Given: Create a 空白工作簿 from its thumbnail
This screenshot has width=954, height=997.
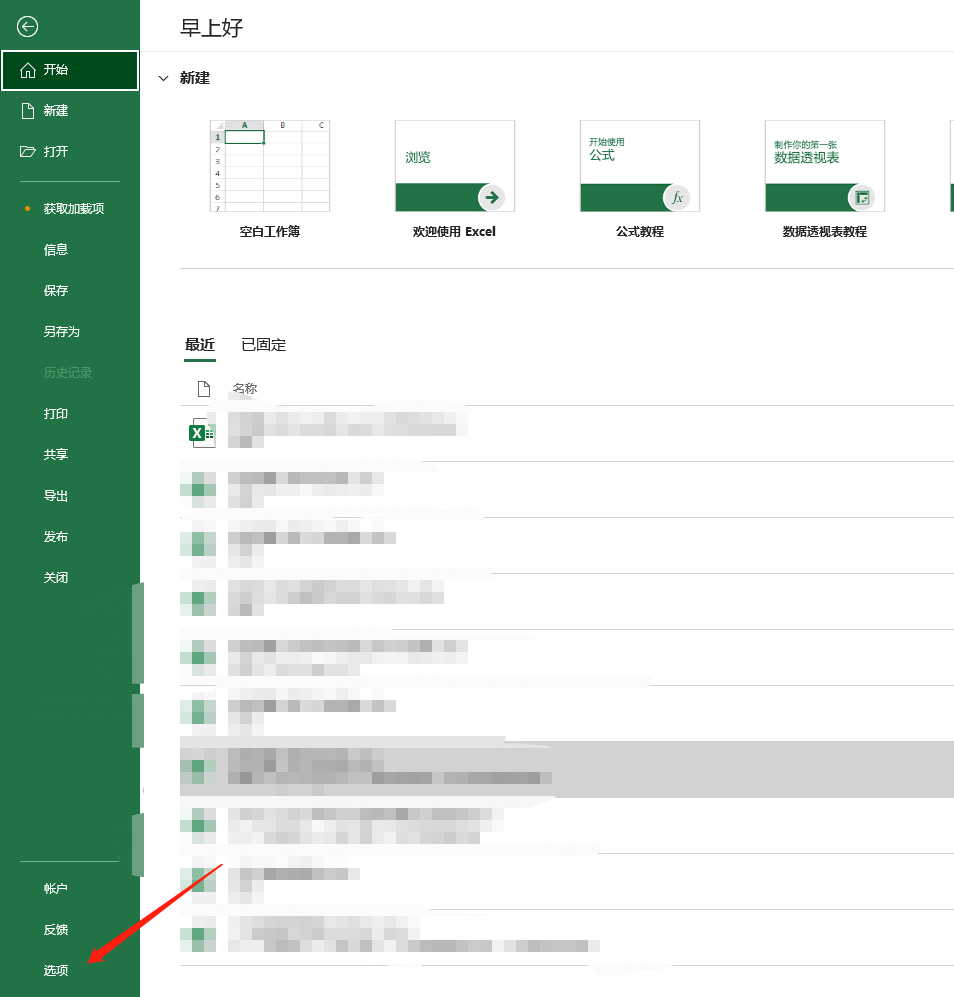Looking at the screenshot, I should click(x=270, y=166).
